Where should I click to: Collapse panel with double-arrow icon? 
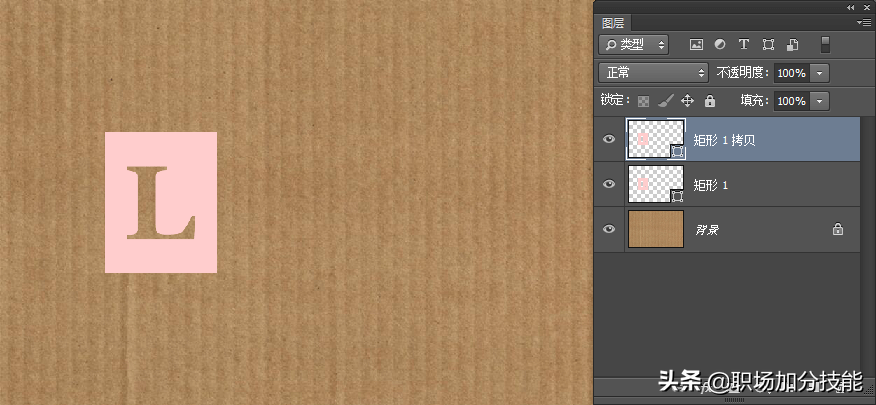(851, 7)
